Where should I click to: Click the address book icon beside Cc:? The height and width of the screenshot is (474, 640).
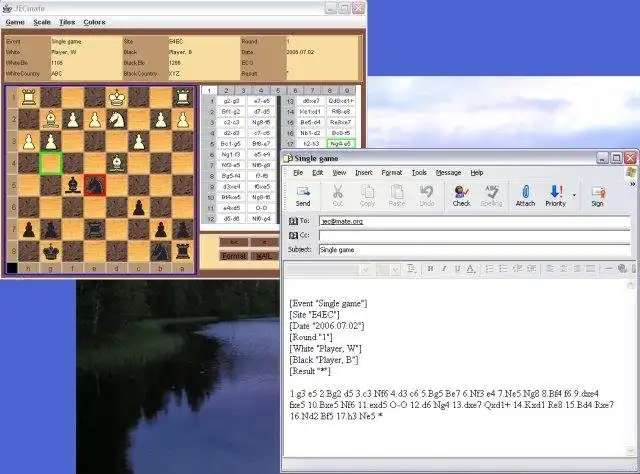(x=293, y=235)
